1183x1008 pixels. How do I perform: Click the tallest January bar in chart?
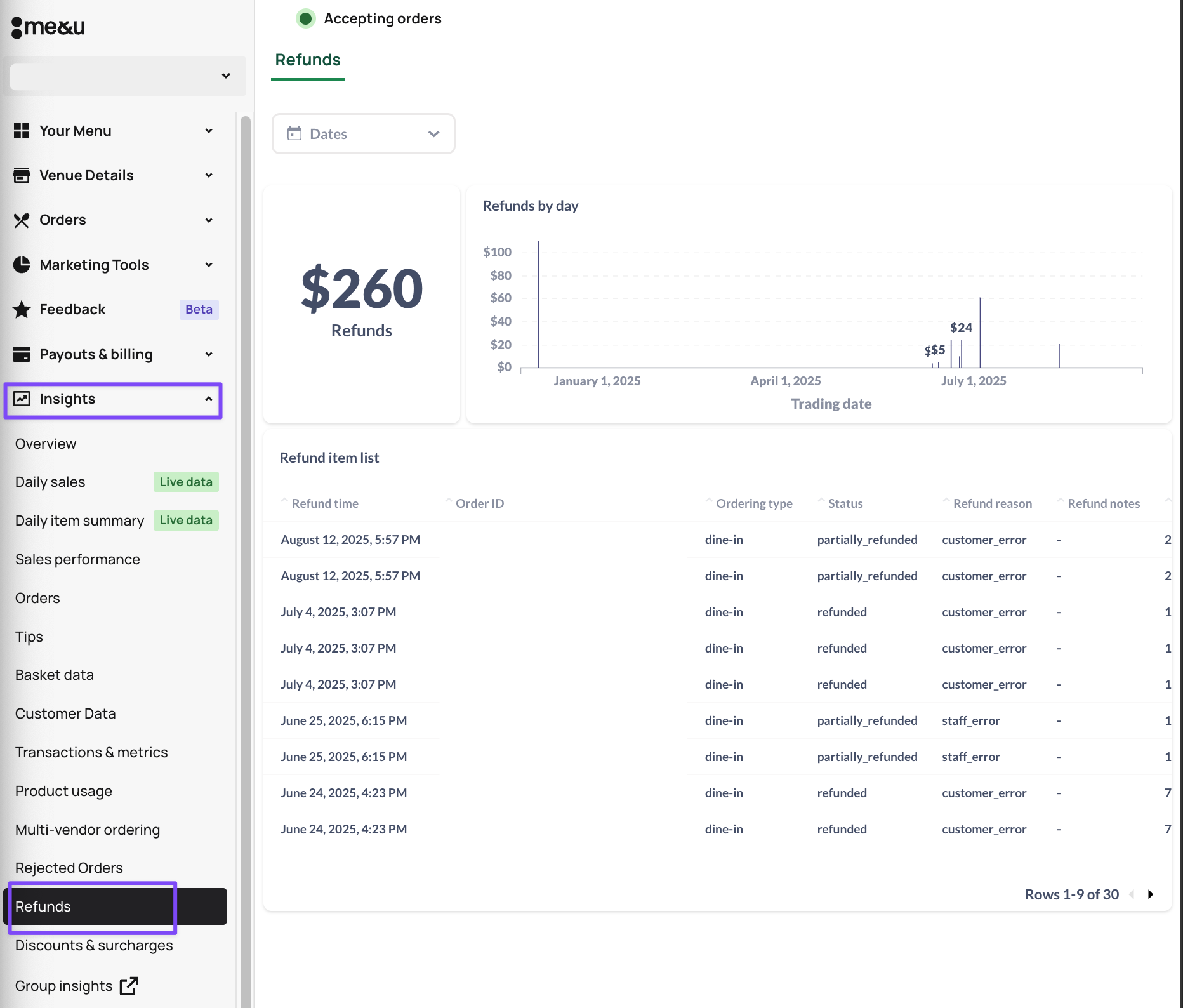pos(539,305)
